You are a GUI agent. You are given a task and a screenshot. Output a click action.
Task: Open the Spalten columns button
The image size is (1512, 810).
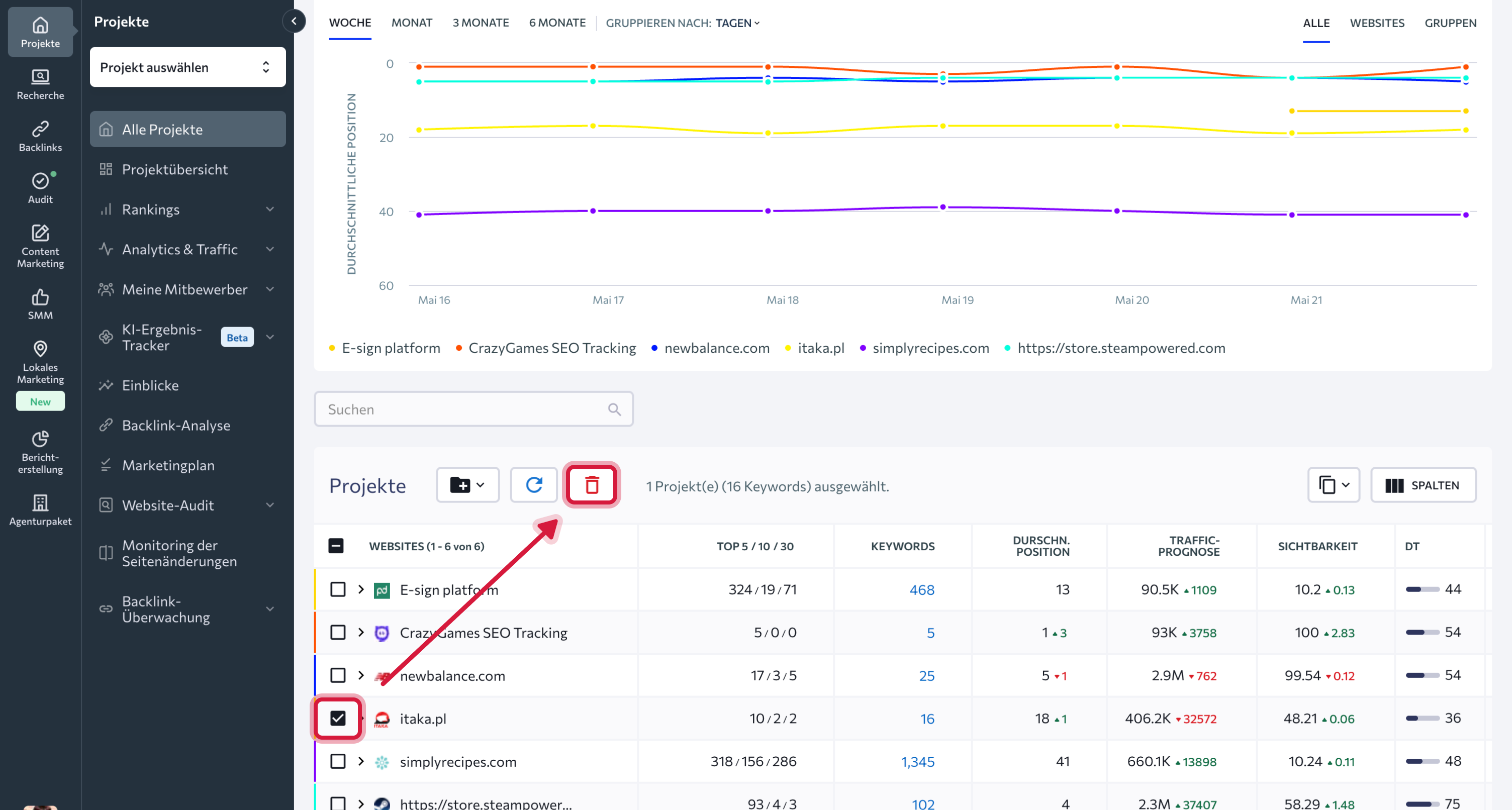[x=1423, y=485]
